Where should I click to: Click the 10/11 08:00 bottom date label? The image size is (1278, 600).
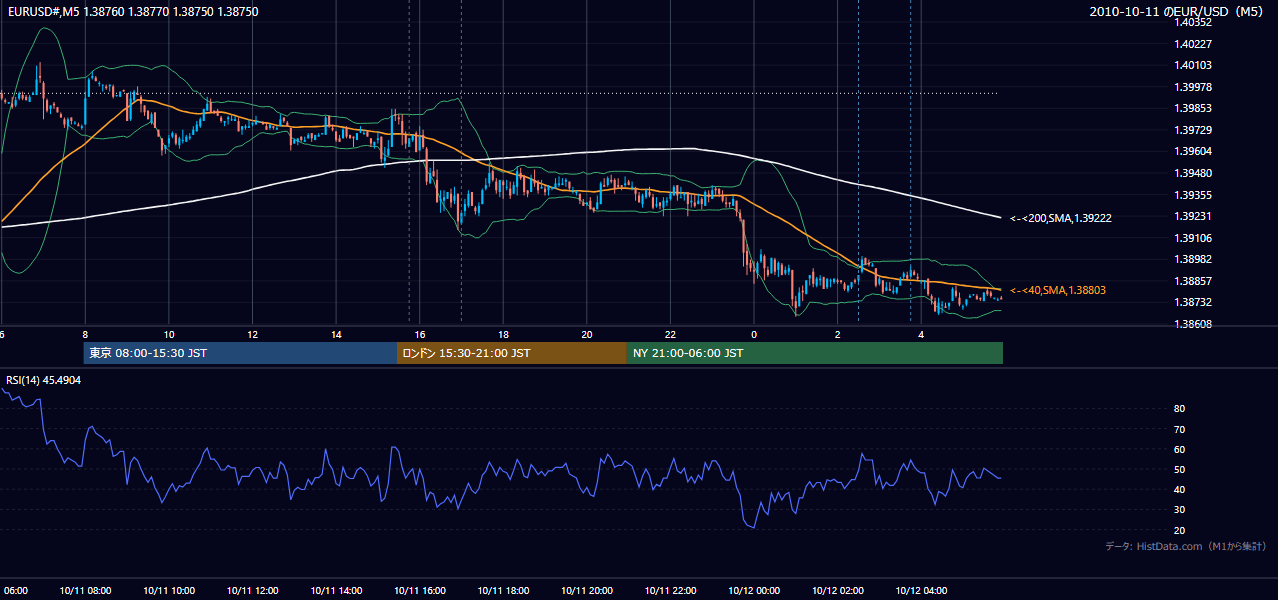tap(85, 590)
